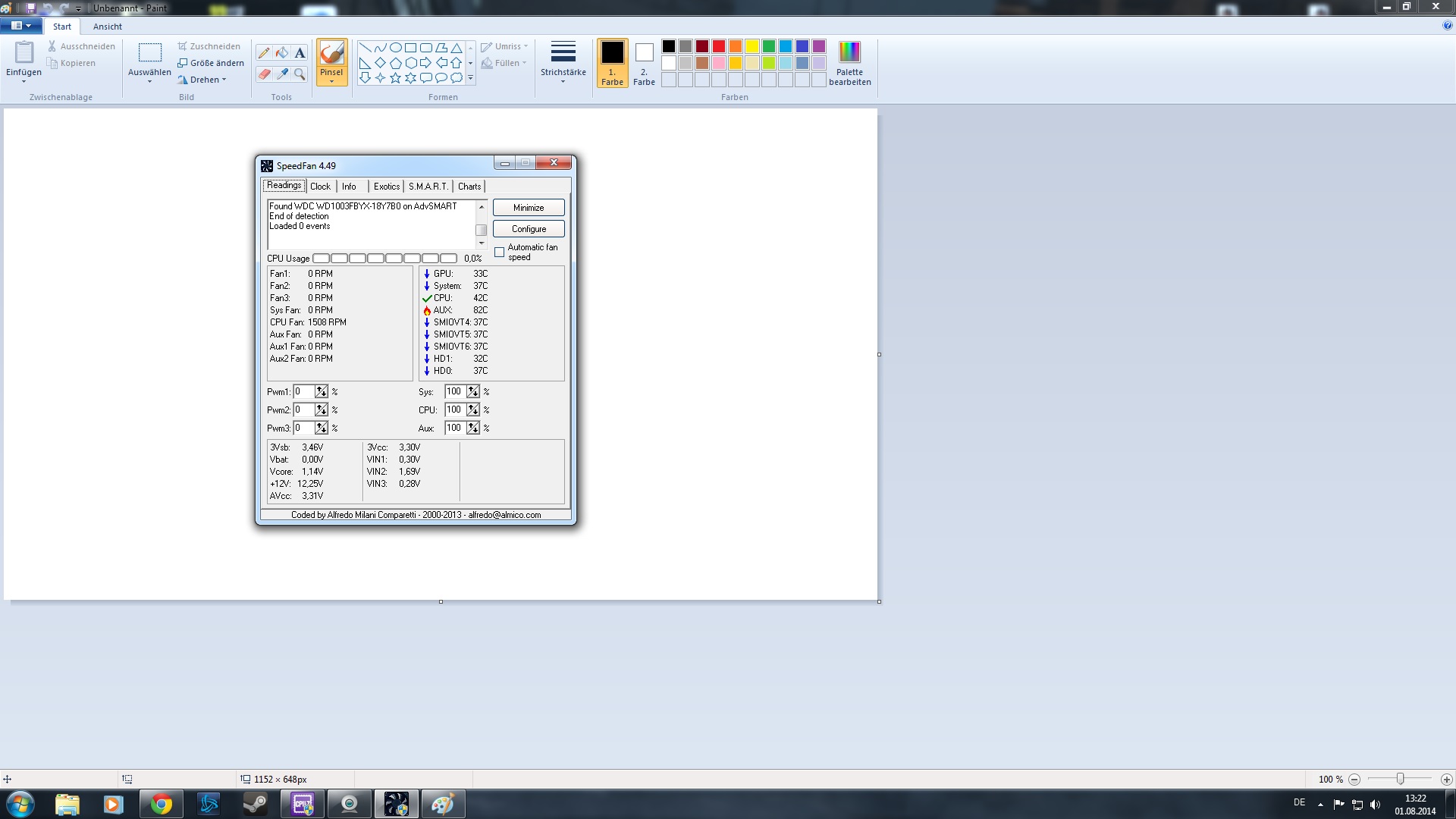Pick the red color swatch
The height and width of the screenshot is (819, 1456).
pyautogui.click(x=719, y=46)
